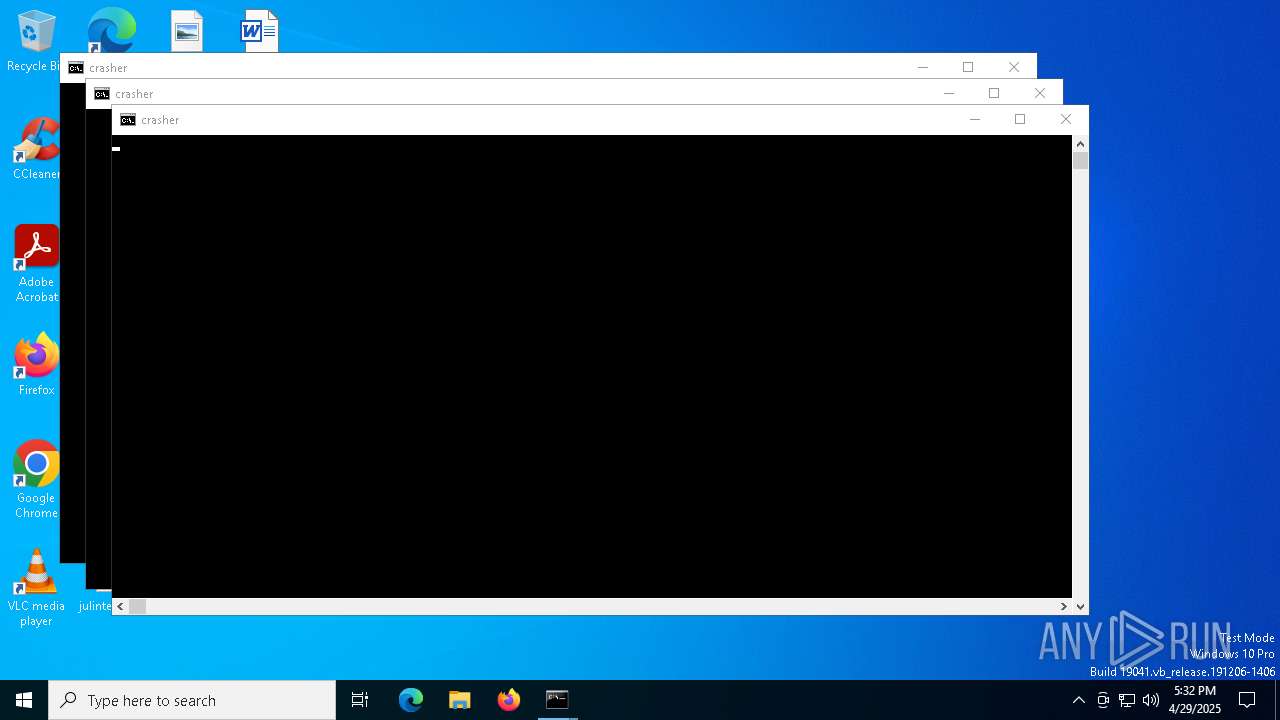The height and width of the screenshot is (720, 1280).
Task: Open Task View on the taskbar
Action: click(x=360, y=700)
